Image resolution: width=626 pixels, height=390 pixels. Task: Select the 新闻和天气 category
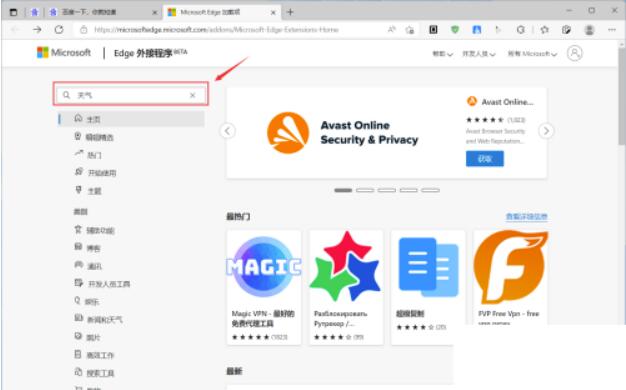coord(99,319)
